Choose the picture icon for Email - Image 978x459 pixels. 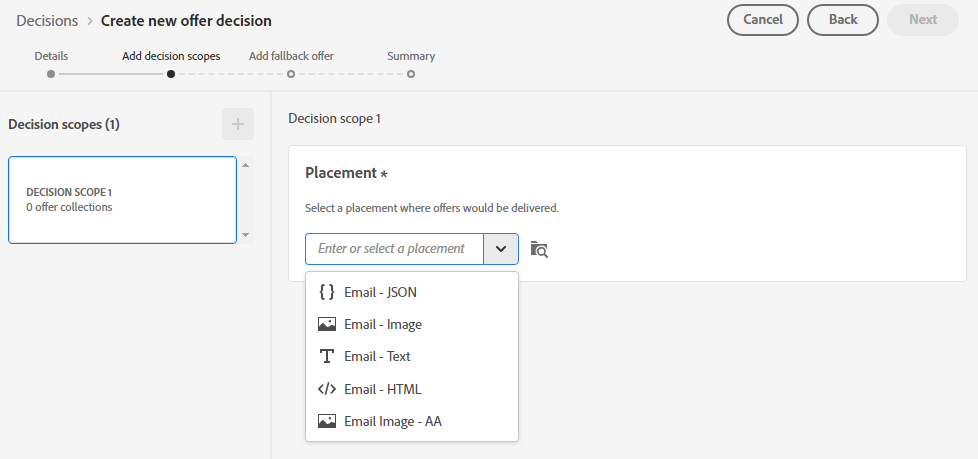tap(327, 324)
